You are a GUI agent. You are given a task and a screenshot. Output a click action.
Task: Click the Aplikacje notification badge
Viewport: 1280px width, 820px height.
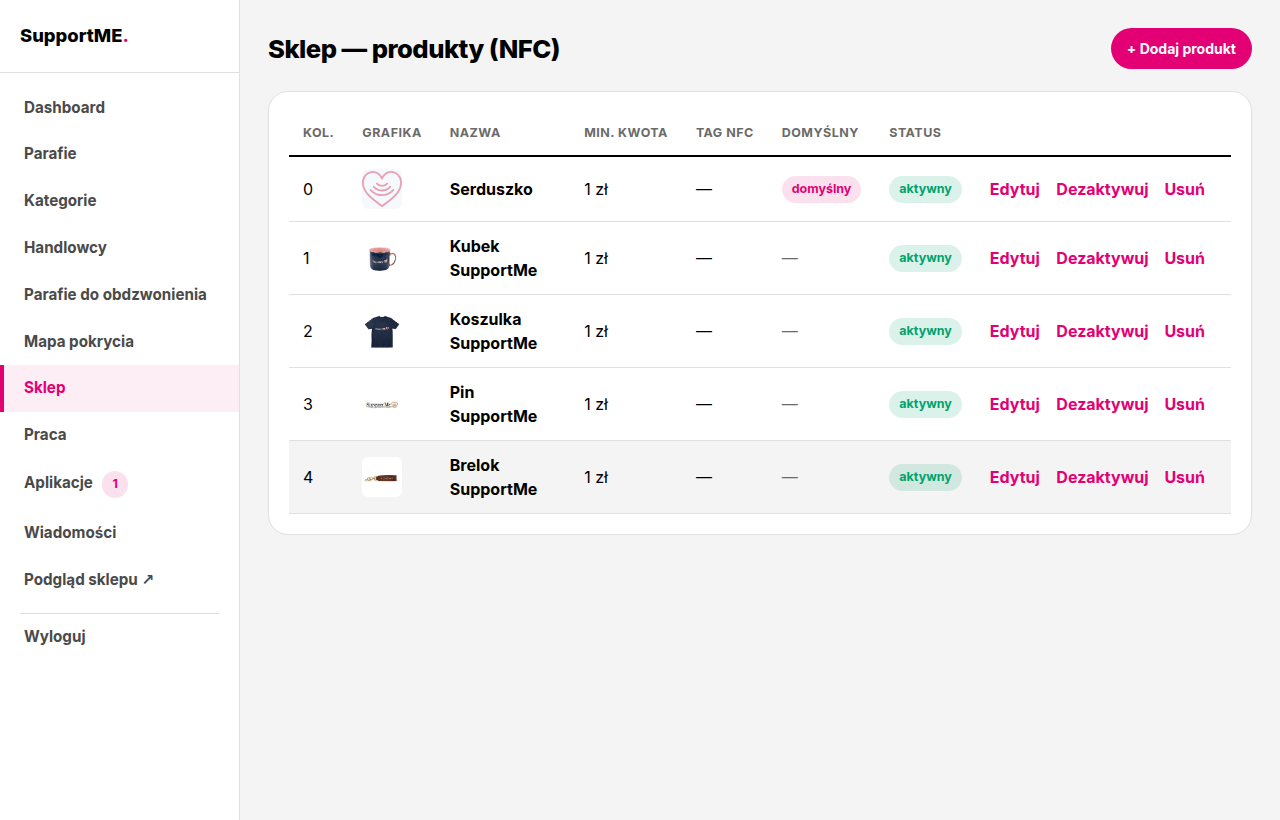(115, 484)
